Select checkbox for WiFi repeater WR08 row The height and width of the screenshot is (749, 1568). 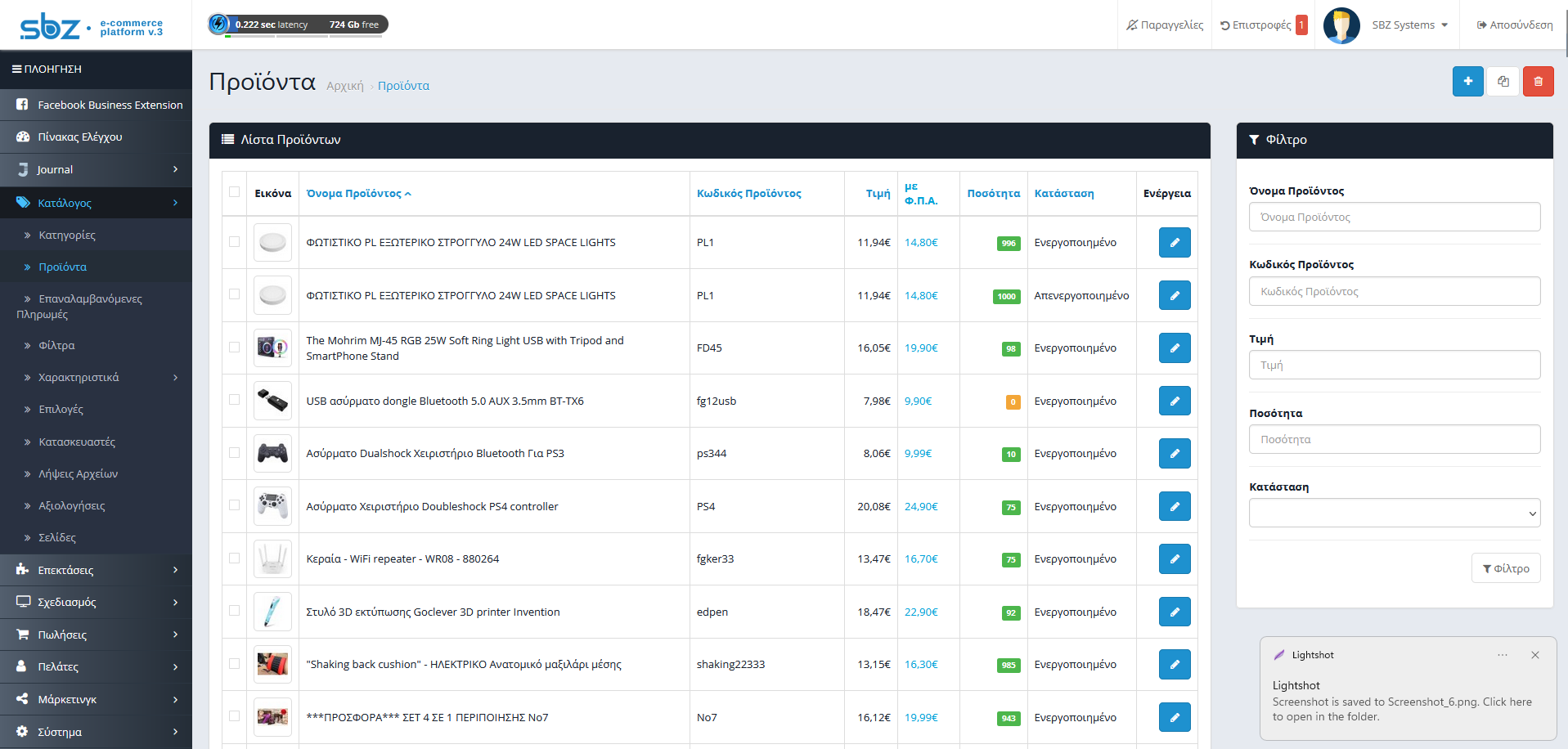coord(235,558)
